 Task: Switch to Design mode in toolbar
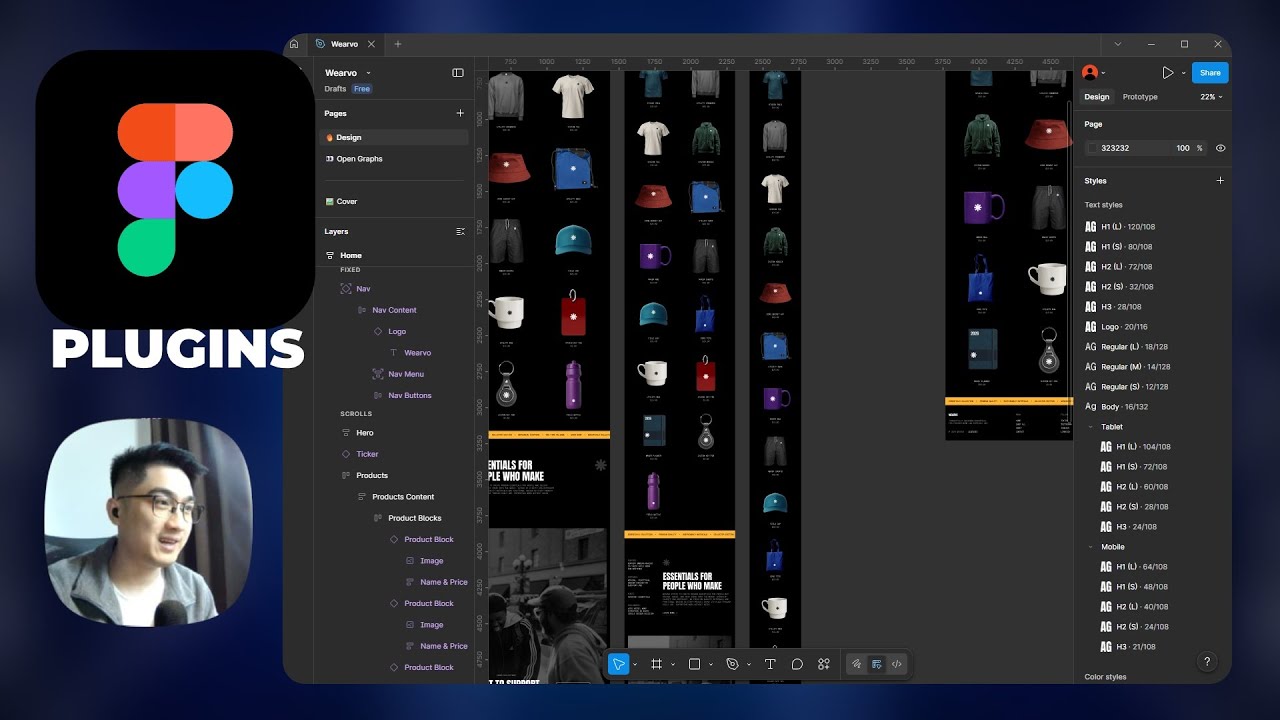876,664
